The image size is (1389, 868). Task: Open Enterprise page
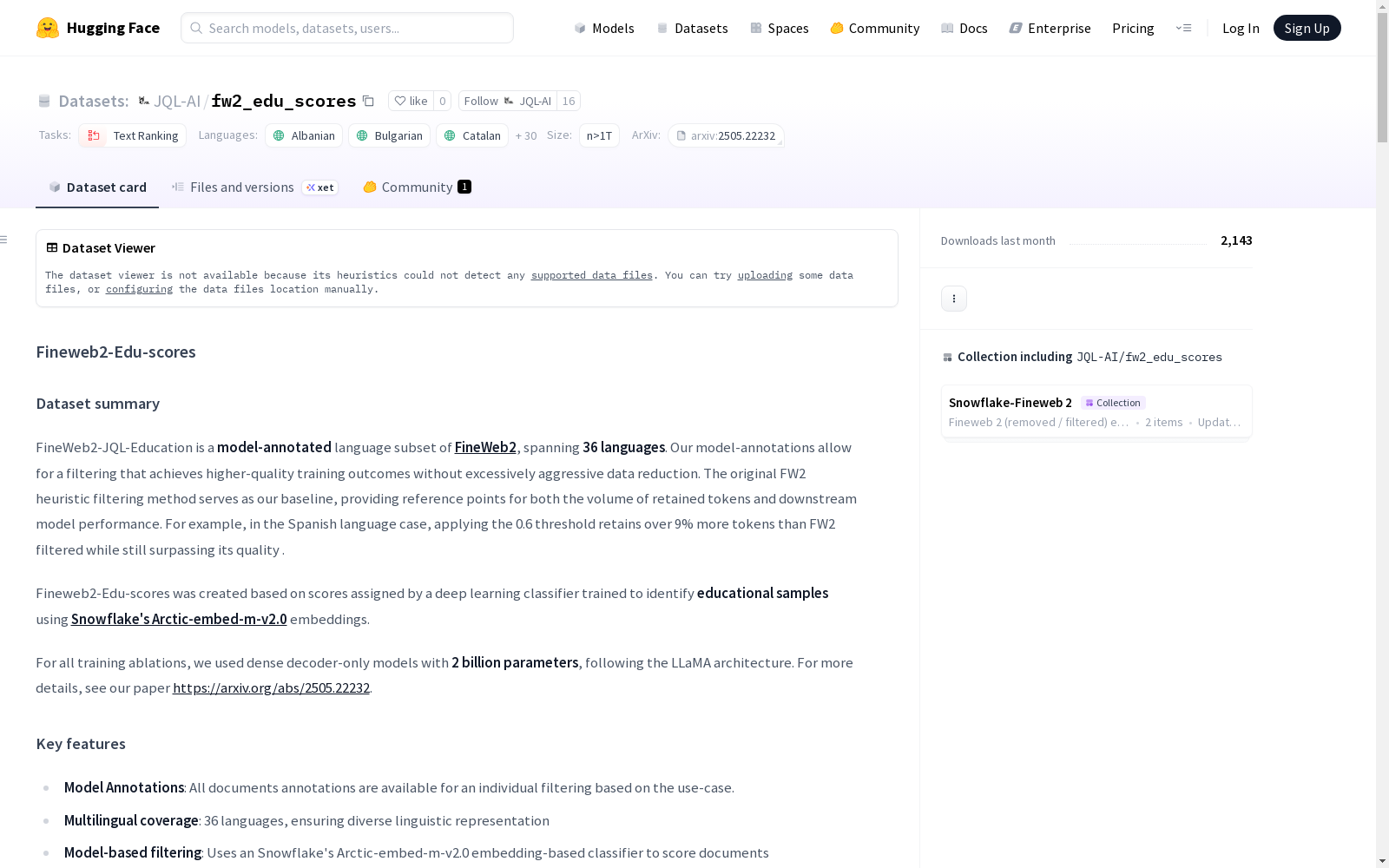point(1050,28)
